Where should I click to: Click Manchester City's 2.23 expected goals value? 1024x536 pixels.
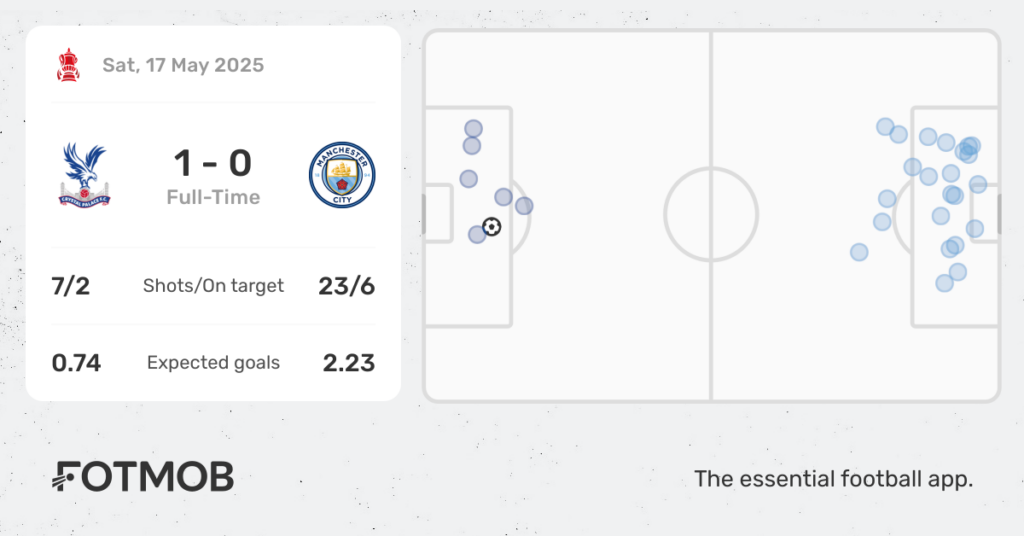coord(349,362)
